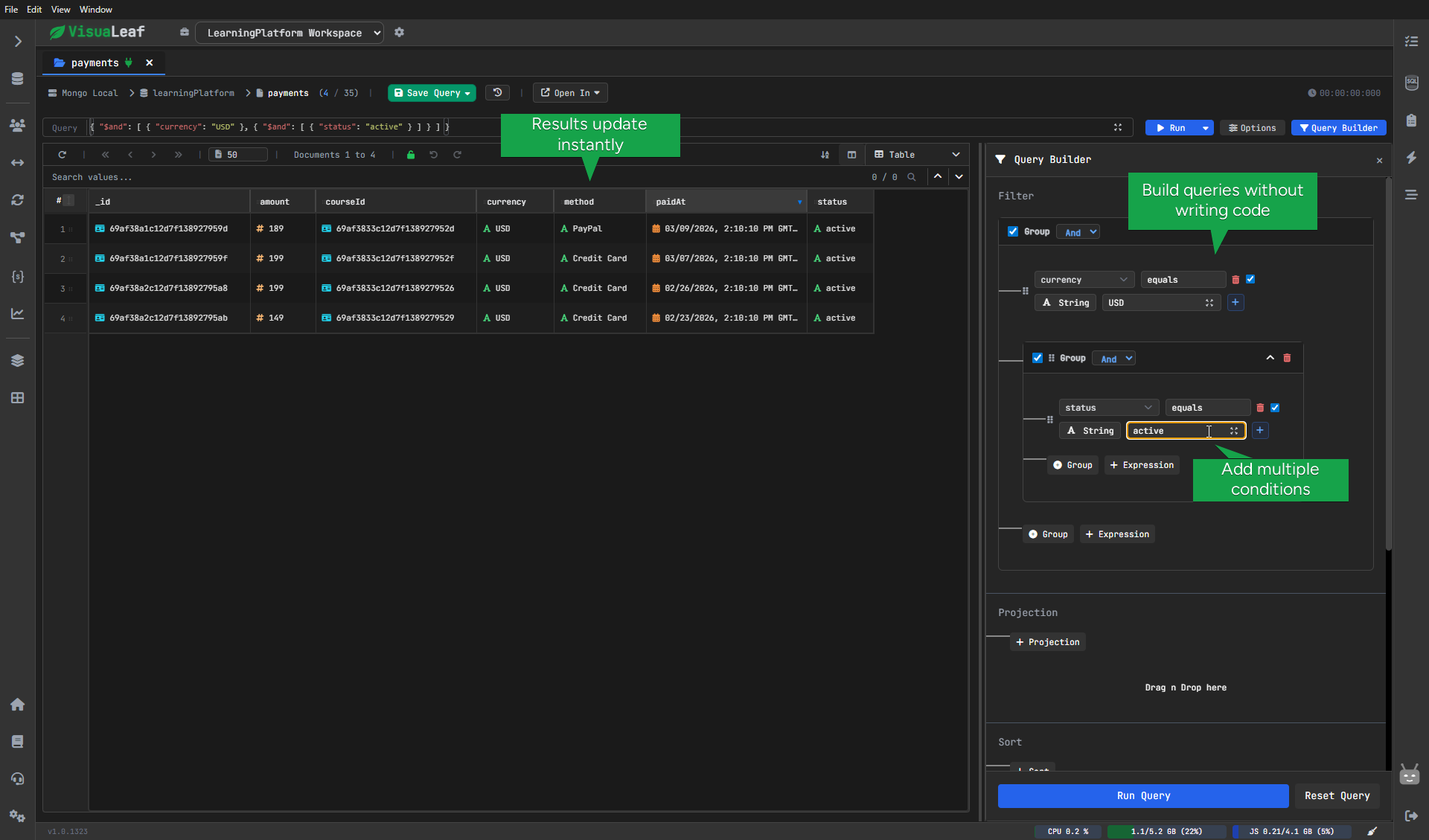This screenshot has width=1429, height=840.
Task: Click the Run Query button
Action: (1143, 795)
